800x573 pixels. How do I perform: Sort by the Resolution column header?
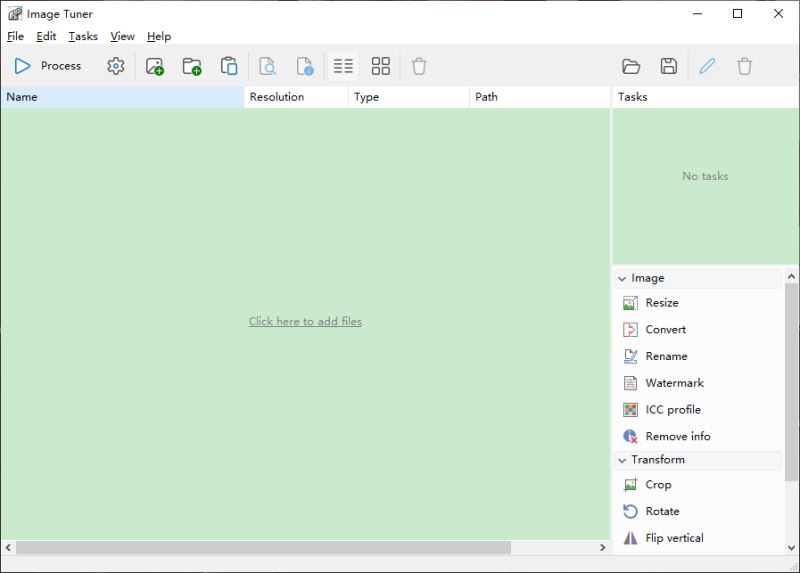pos(296,97)
